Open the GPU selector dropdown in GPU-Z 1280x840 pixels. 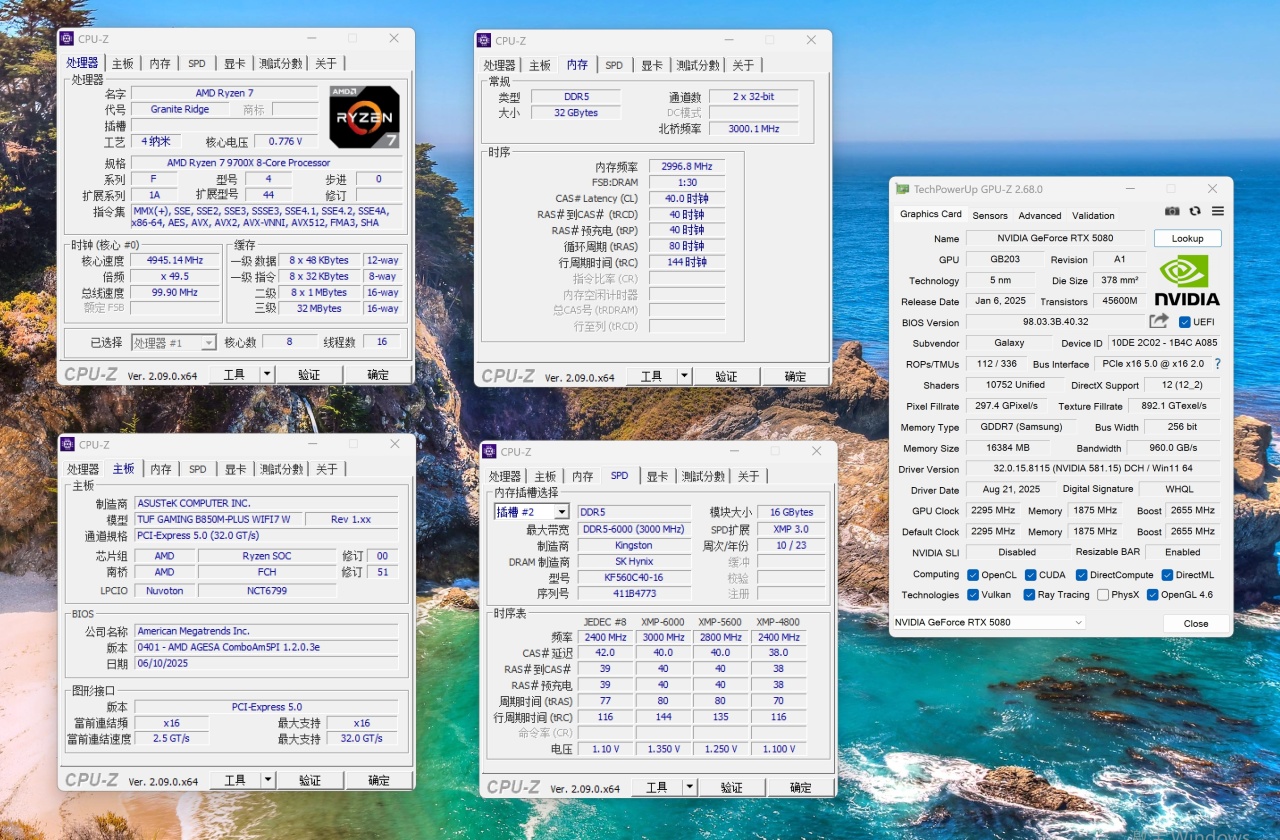tap(988, 622)
